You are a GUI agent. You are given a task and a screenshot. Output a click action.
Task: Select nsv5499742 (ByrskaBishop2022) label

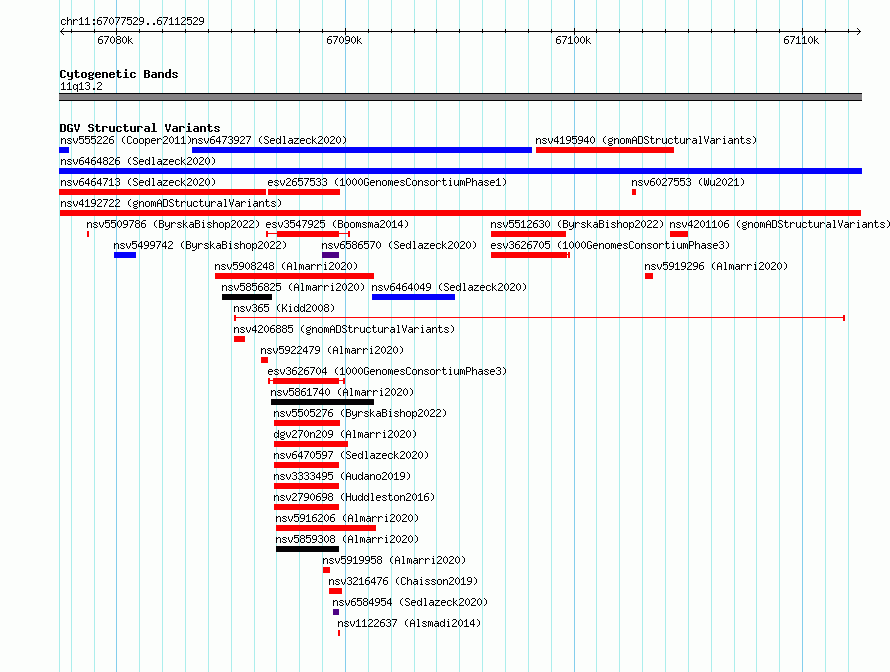pyautogui.click(x=200, y=245)
